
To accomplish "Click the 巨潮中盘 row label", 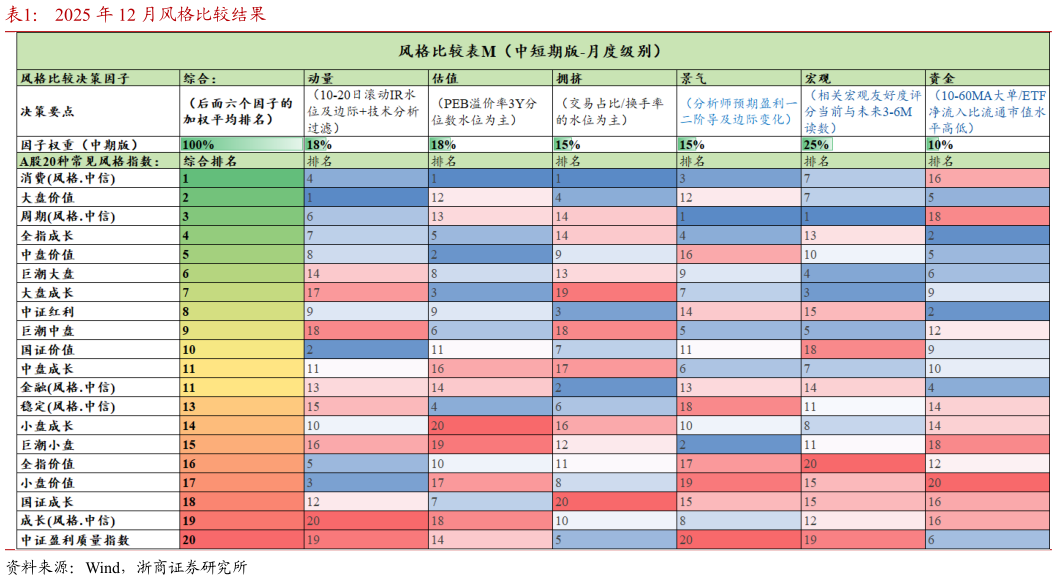I will pyautogui.click(x=45, y=331).
